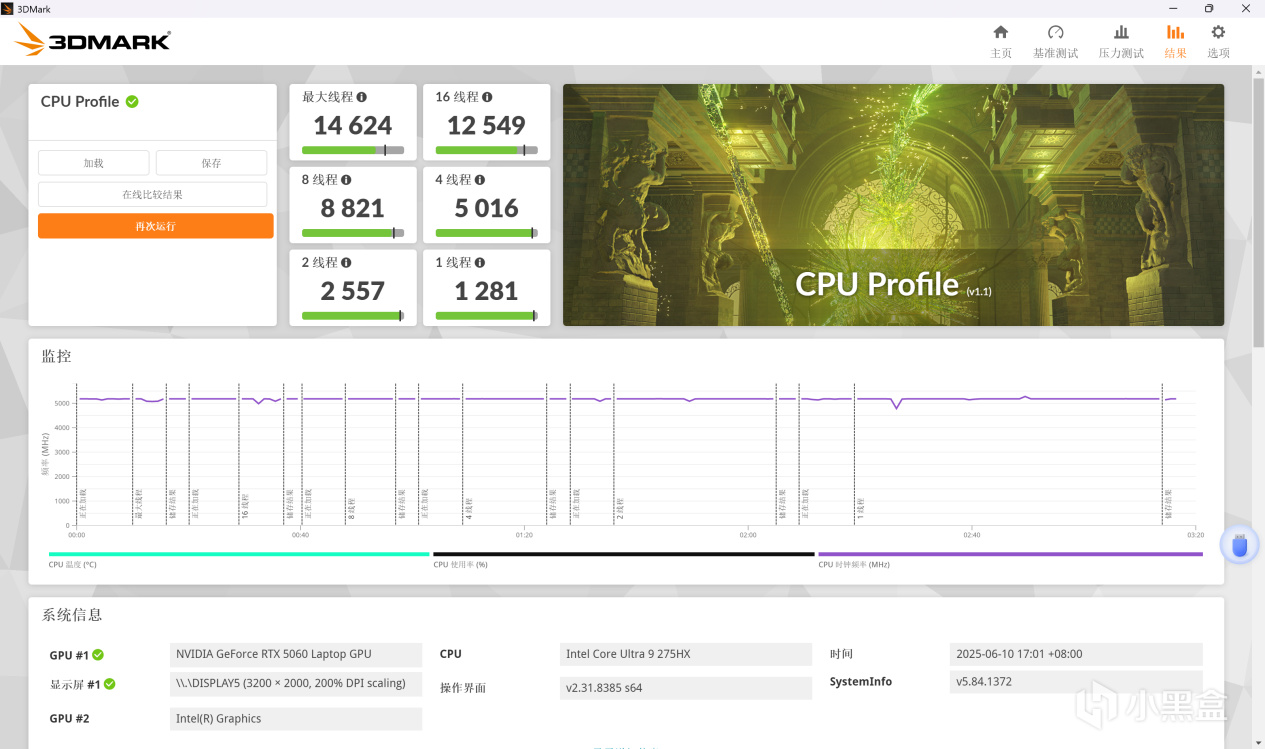Click the orange 再次运行 run again button
Screen dimensions: 1265x749
coord(155,226)
